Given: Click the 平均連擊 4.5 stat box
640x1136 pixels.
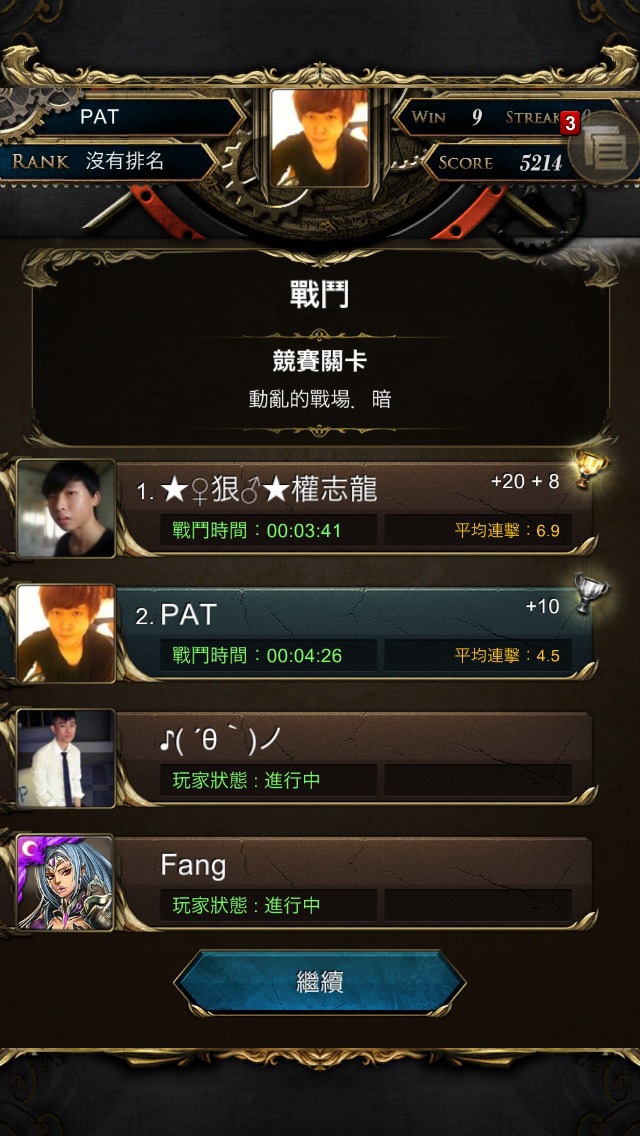Looking at the screenshot, I should coord(478,656).
